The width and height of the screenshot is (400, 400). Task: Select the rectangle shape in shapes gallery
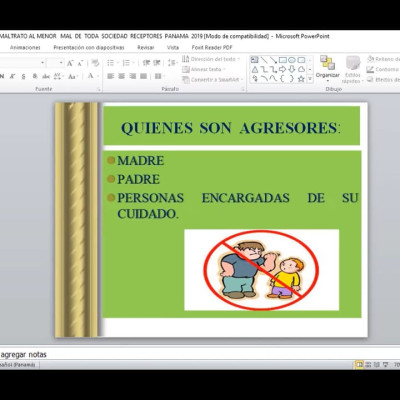click(x=283, y=60)
